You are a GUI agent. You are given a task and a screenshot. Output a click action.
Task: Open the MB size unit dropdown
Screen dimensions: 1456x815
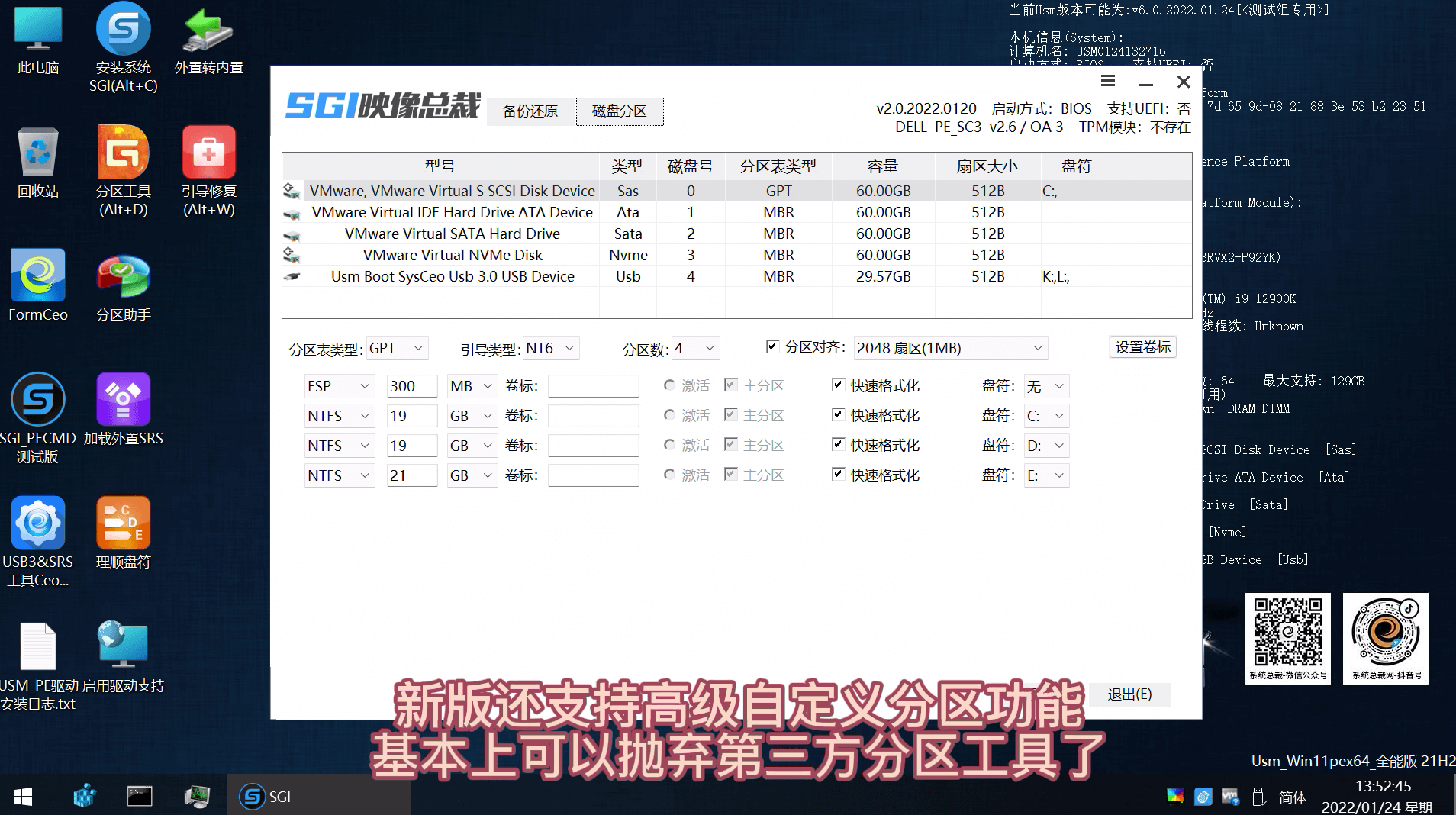pyautogui.click(x=472, y=386)
